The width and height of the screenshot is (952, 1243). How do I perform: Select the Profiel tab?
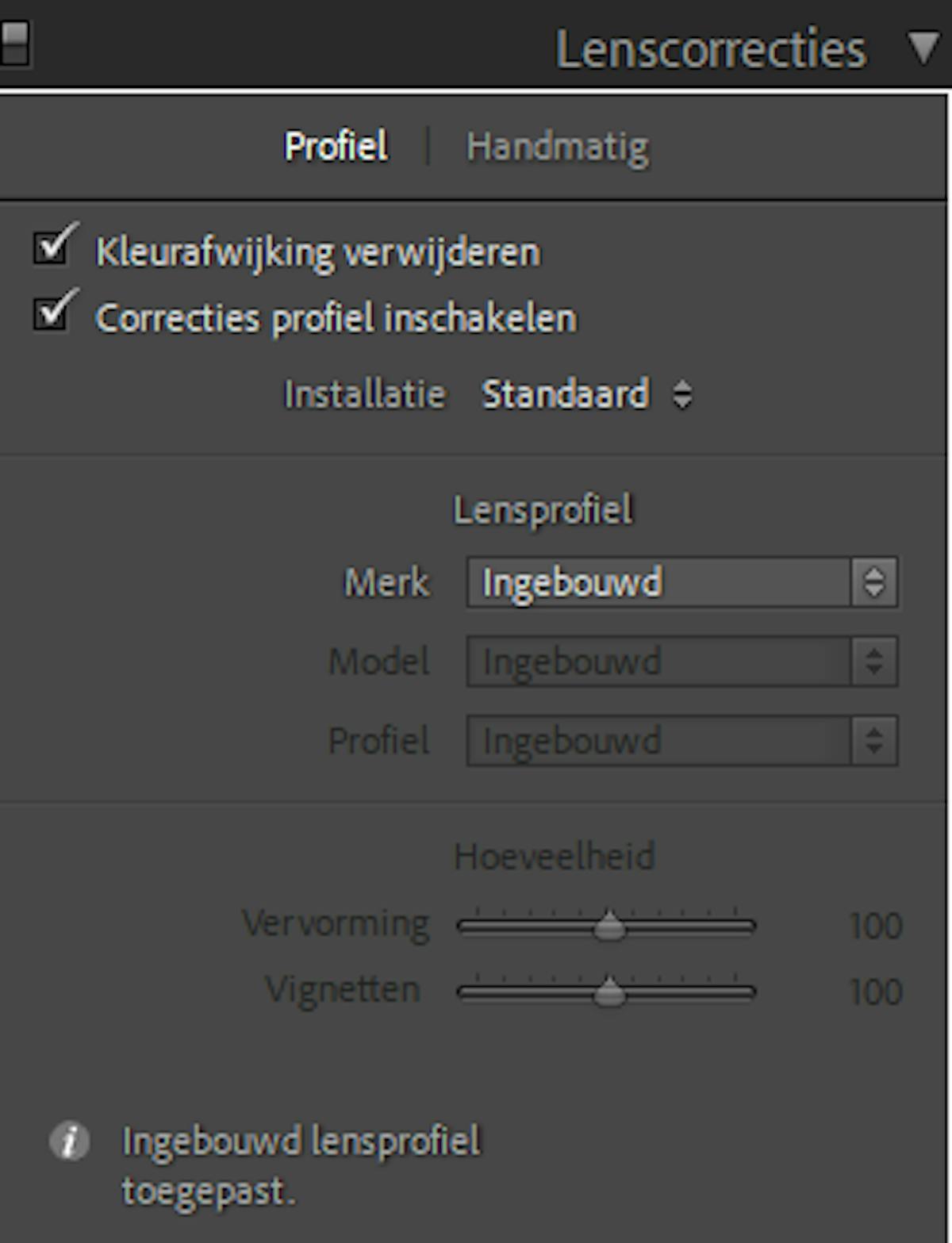click(x=336, y=146)
